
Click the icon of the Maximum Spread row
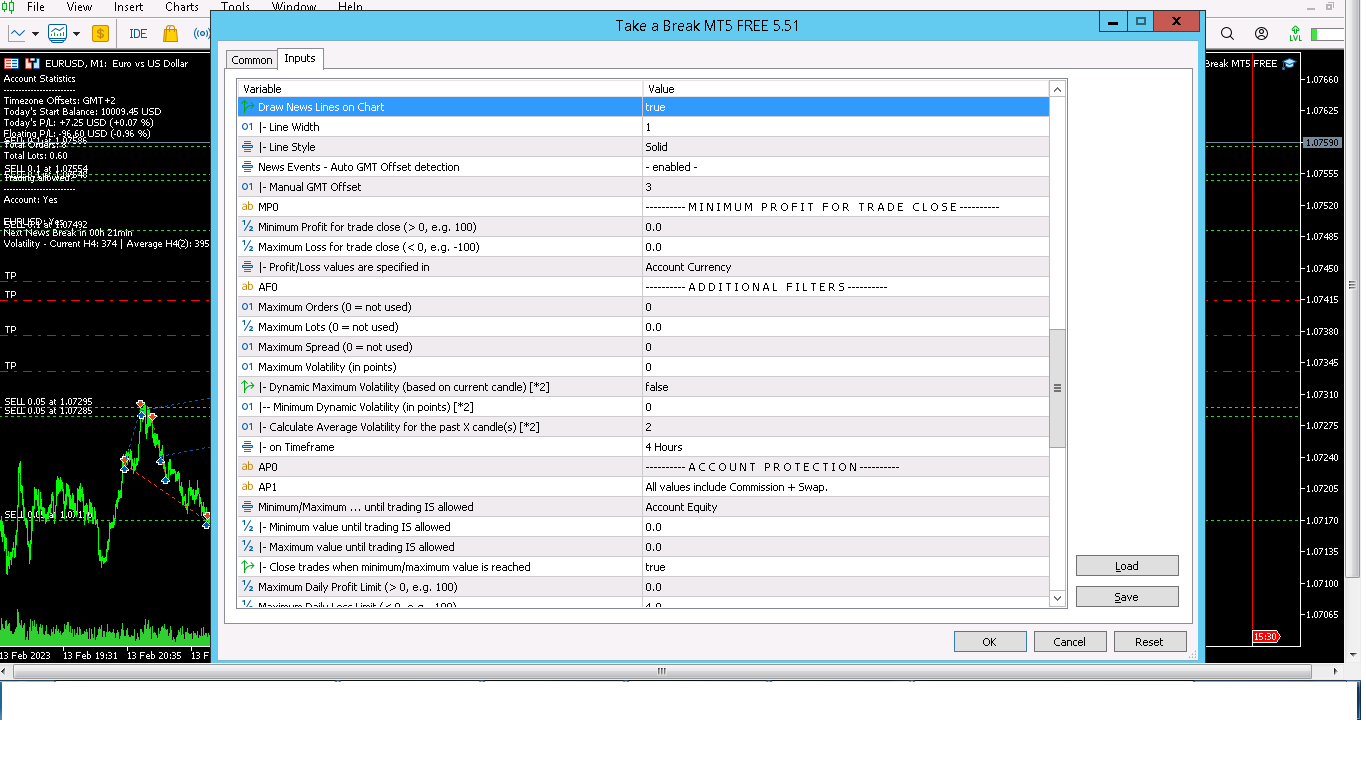(247, 347)
